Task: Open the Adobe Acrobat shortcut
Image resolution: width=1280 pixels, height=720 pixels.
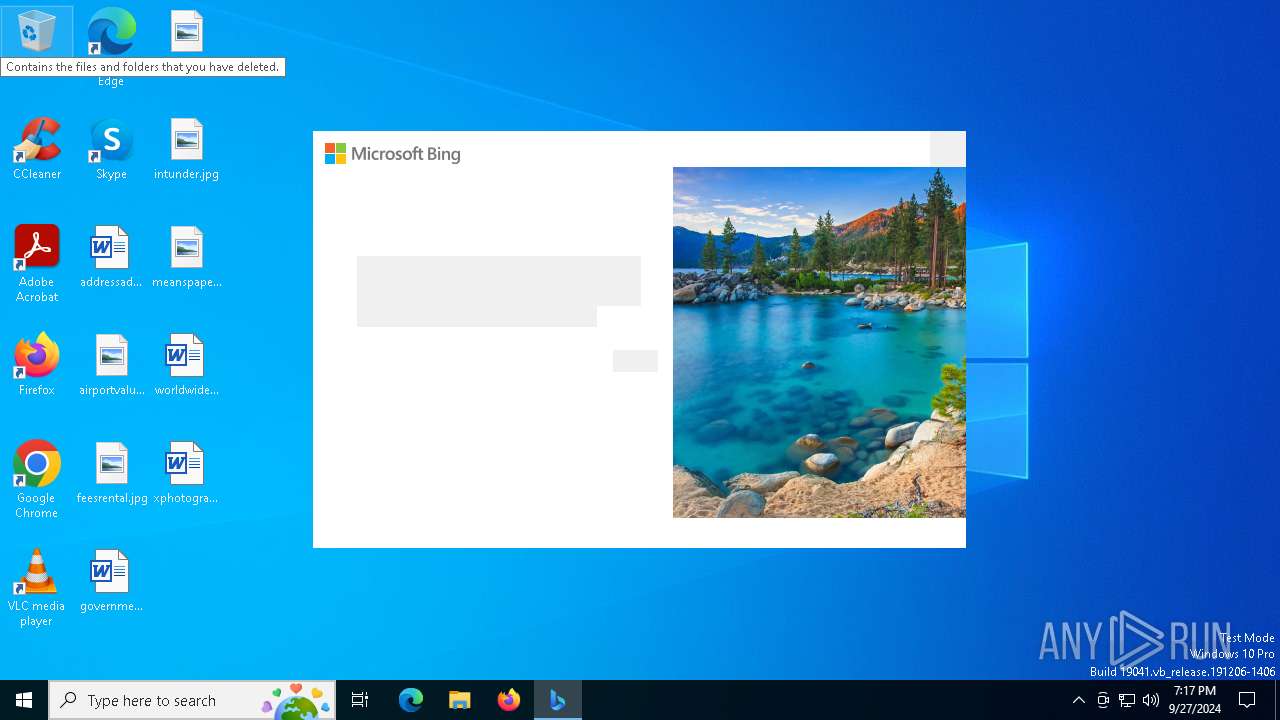Action: click(37, 264)
